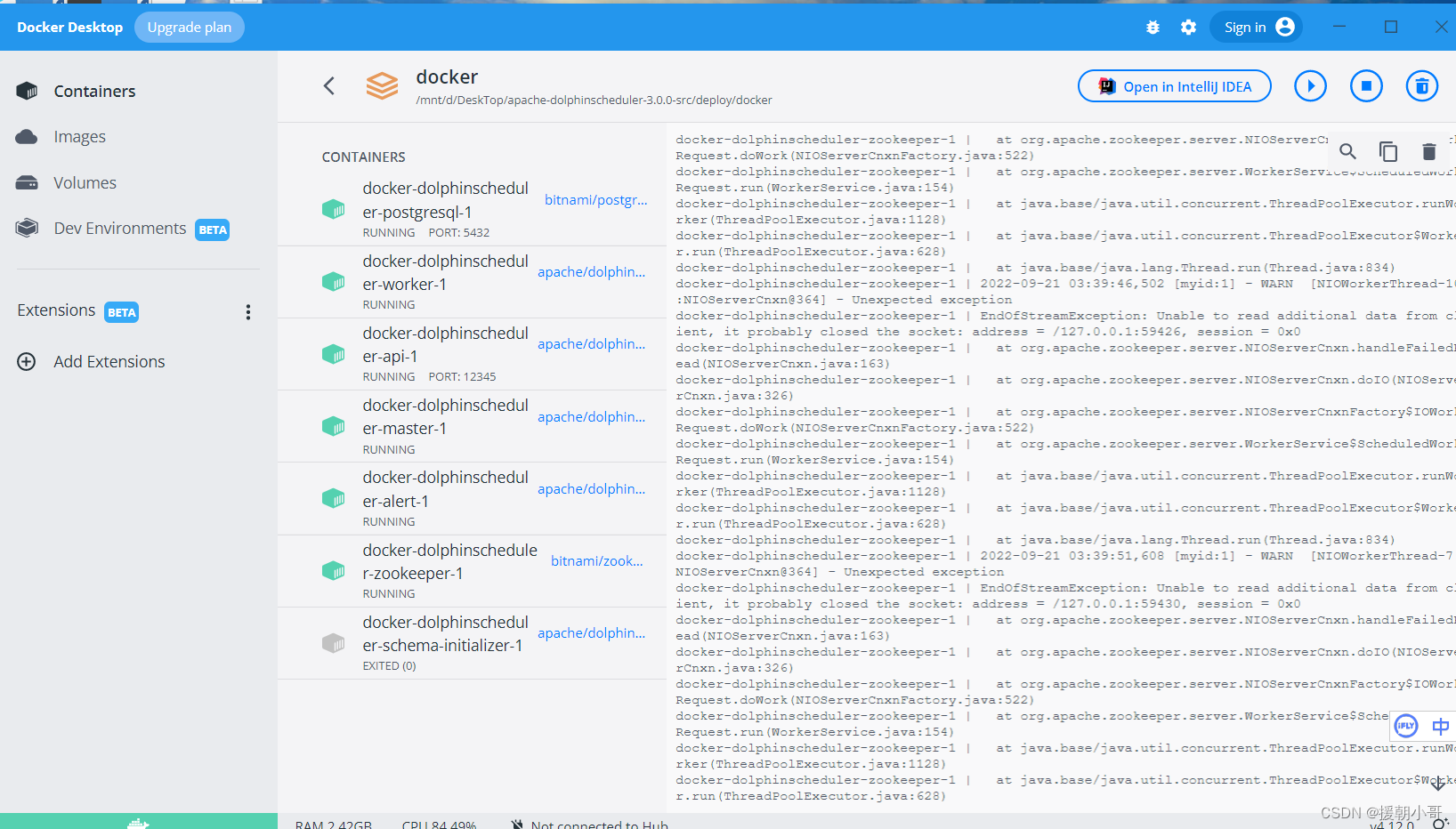The image size is (1456, 829).
Task: Click the iFLY input method icon
Action: coord(1406,726)
